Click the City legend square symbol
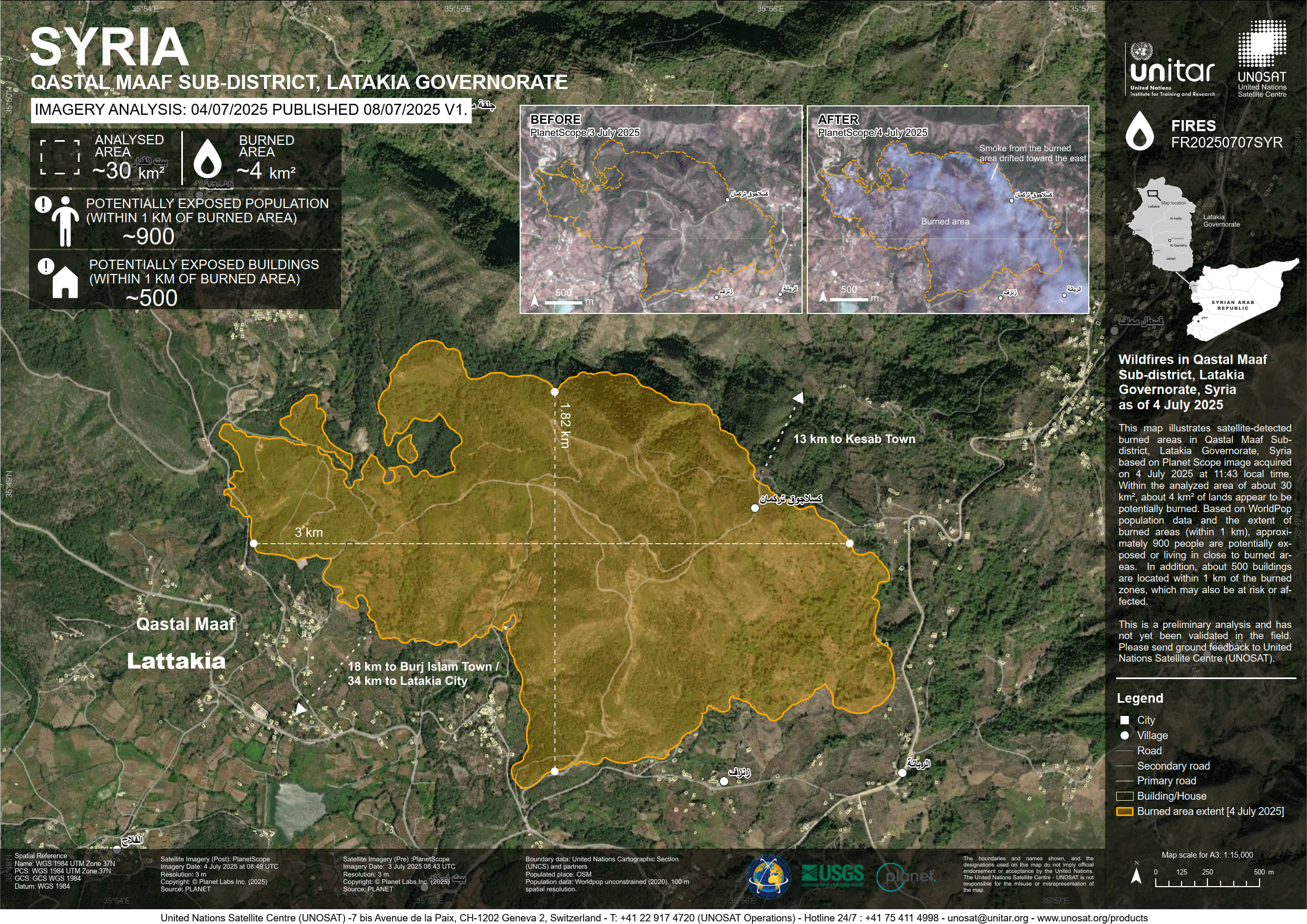This screenshot has width=1307, height=924. pyautogui.click(x=1124, y=720)
